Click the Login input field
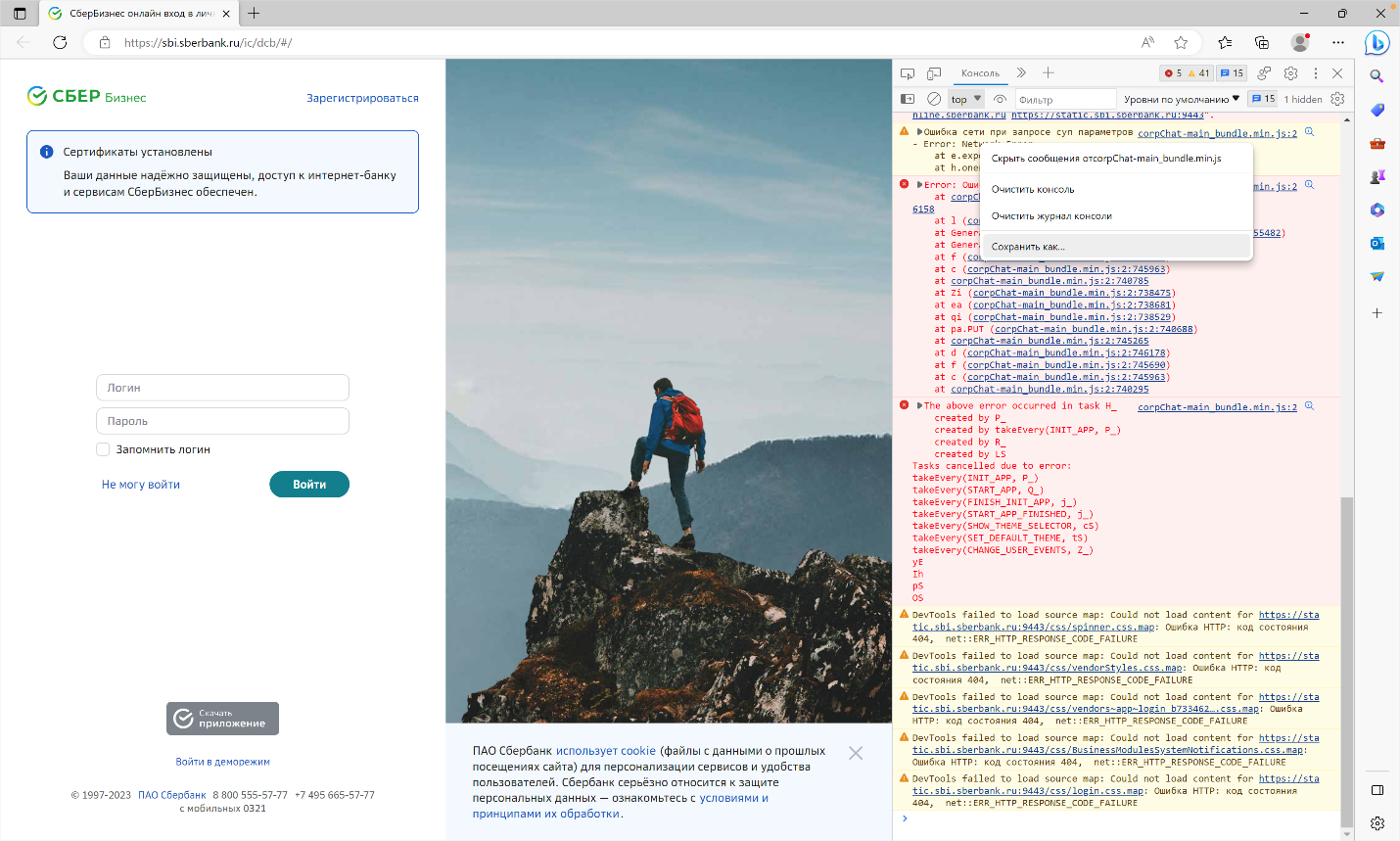1400x841 pixels. [222, 388]
